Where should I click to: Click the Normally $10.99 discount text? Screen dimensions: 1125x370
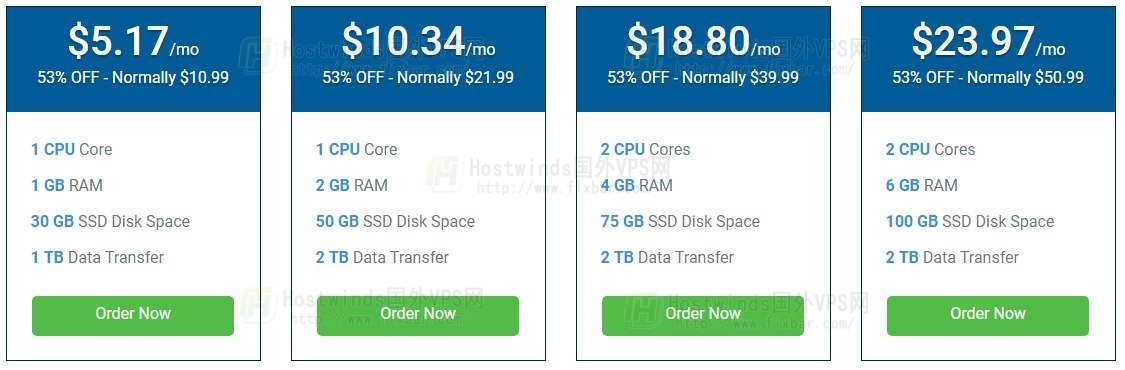(x=171, y=77)
